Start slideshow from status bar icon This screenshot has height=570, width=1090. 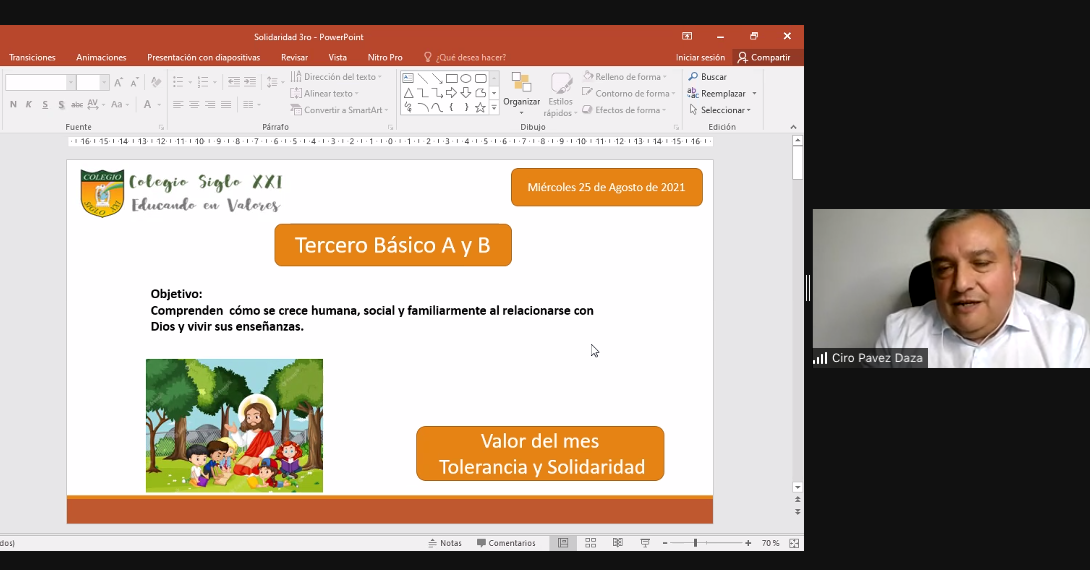[x=645, y=543]
